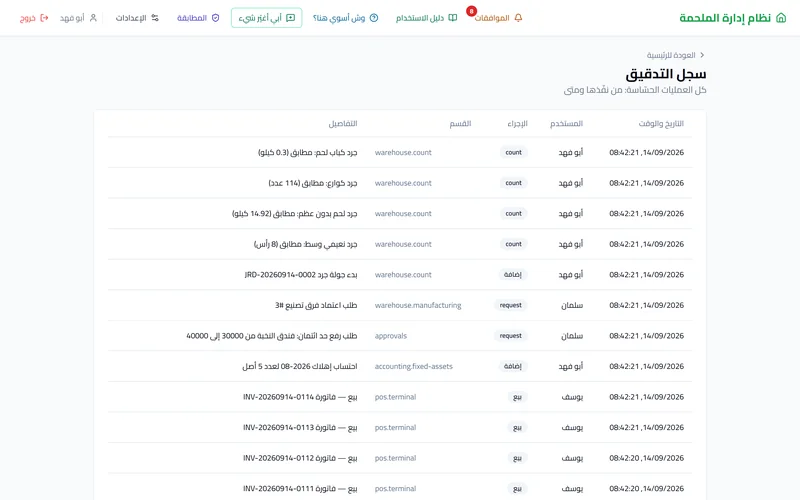Screen dimensions: 800x500
Task: Select the invoice INV-20260914-0113 cell
Action: point(301,428)
